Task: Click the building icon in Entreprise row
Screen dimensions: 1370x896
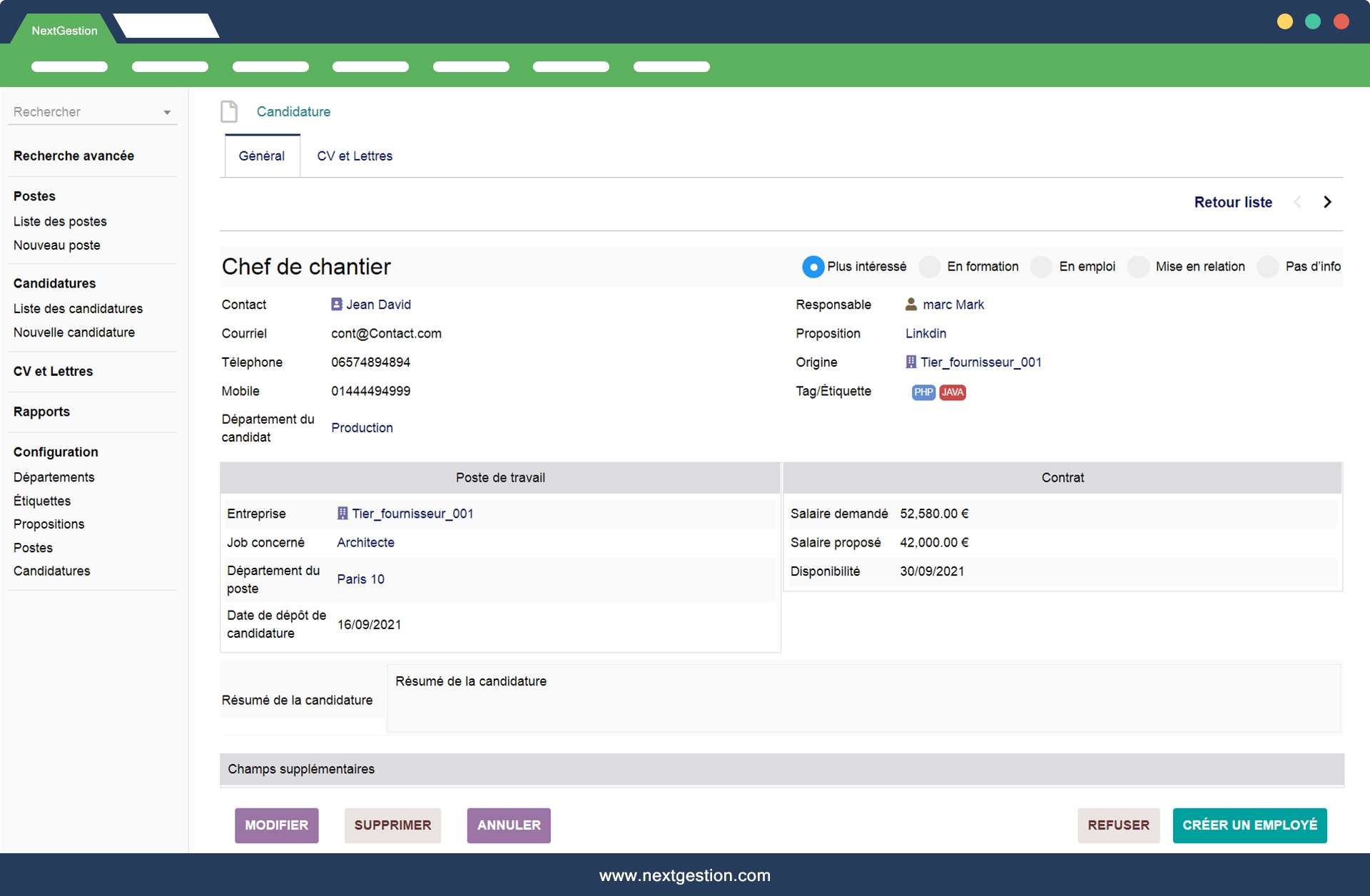Action: (x=342, y=514)
